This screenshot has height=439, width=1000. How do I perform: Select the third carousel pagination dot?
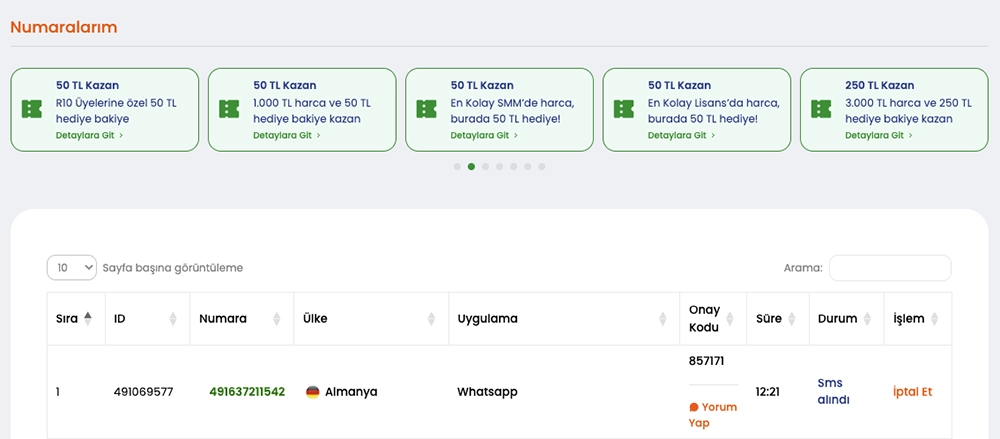tap(486, 167)
